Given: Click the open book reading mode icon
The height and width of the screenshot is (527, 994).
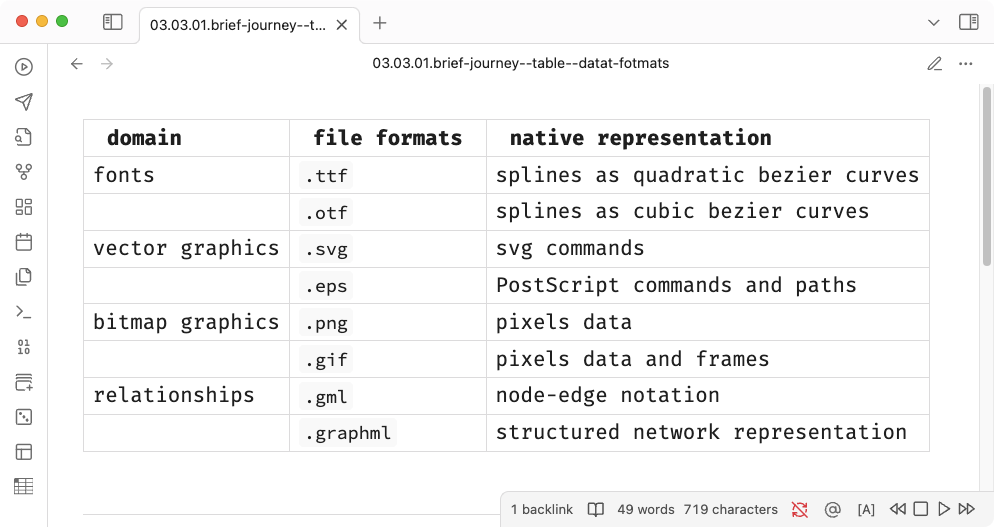Looking at the screenshot, I should [595, 509].
